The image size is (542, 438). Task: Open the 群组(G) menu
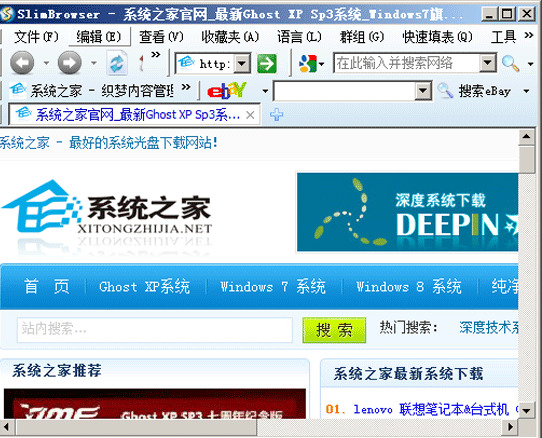[x=362, y=37]
